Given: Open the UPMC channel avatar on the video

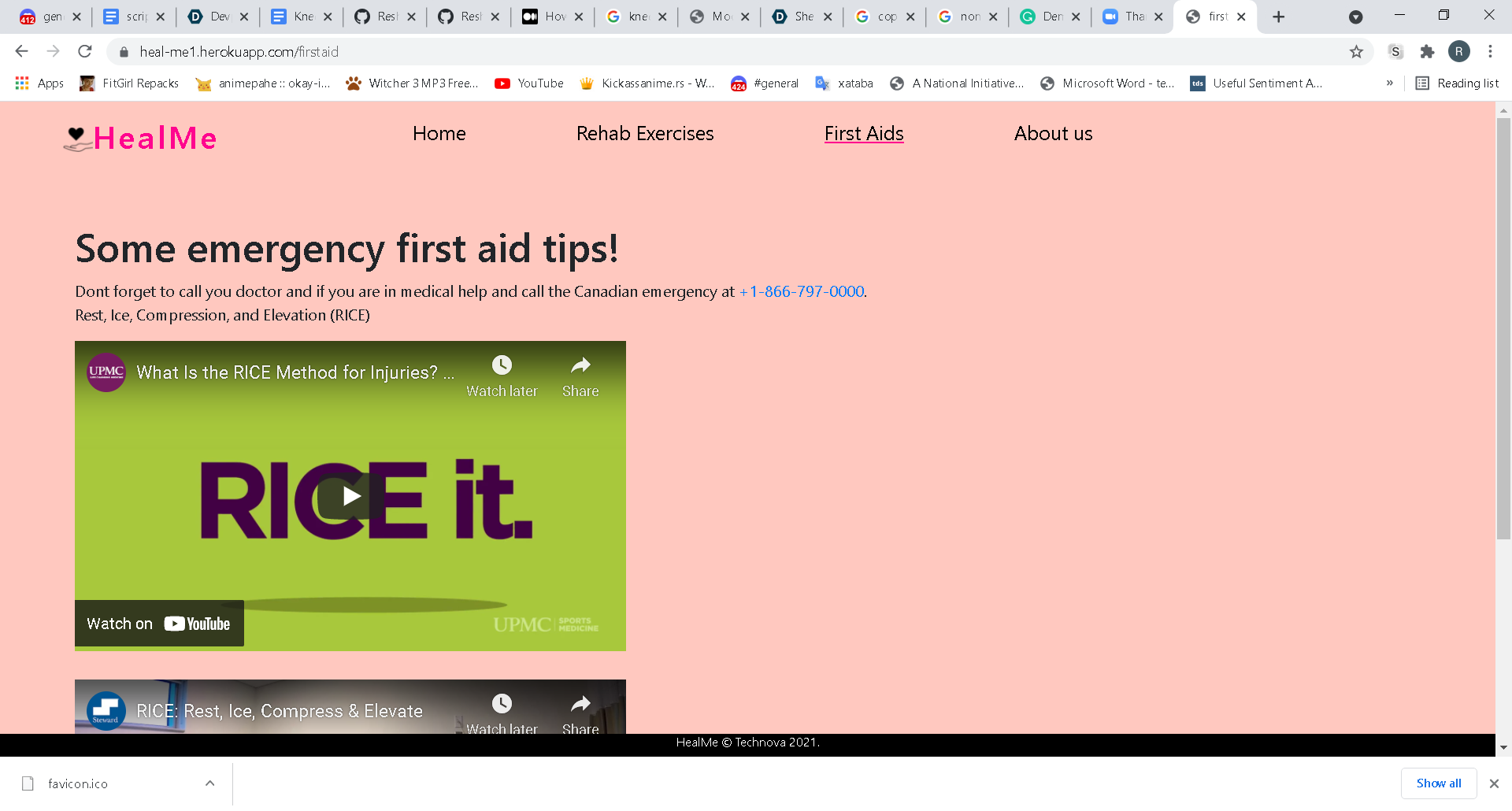Looking at the screenshot, I should tap(106, 372).
